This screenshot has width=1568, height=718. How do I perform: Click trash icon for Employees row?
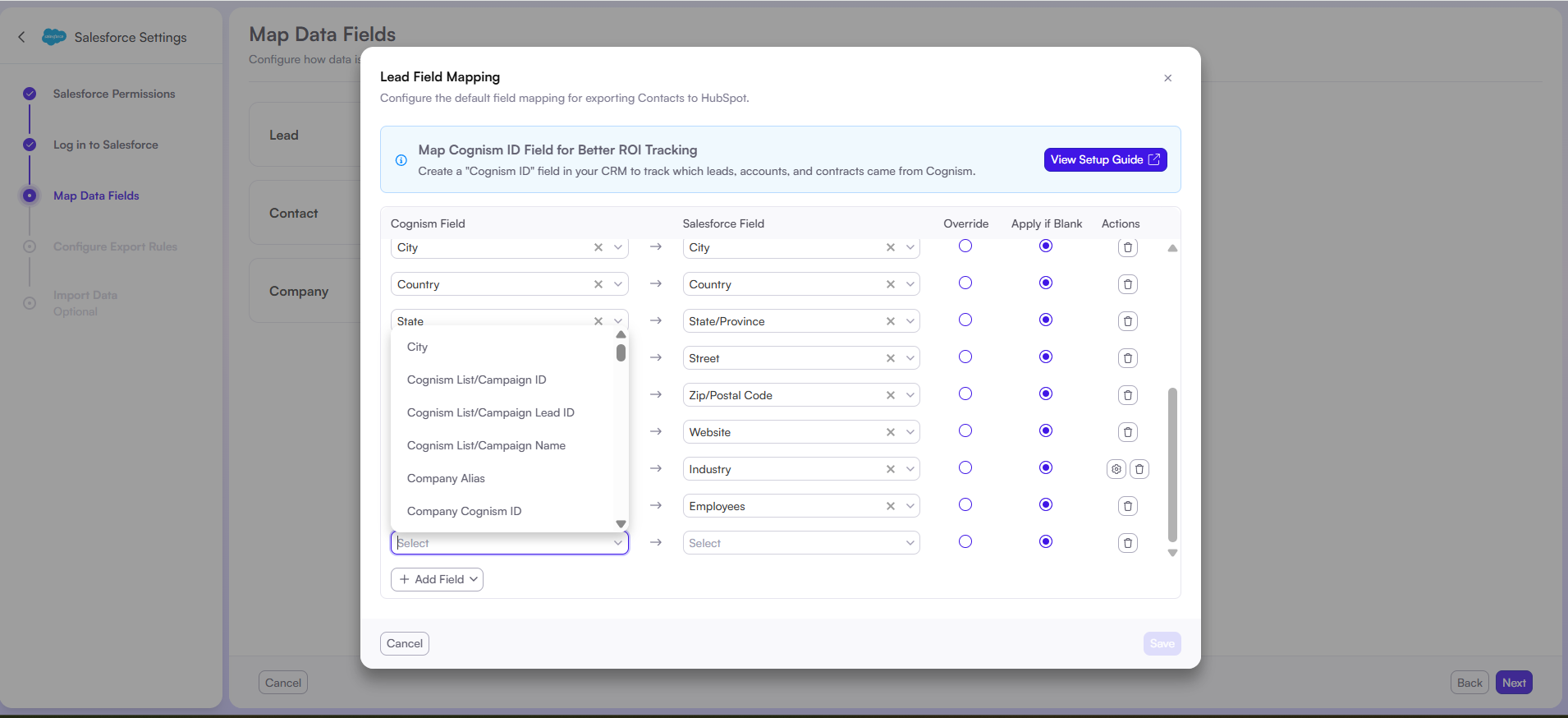(1127, 506)
